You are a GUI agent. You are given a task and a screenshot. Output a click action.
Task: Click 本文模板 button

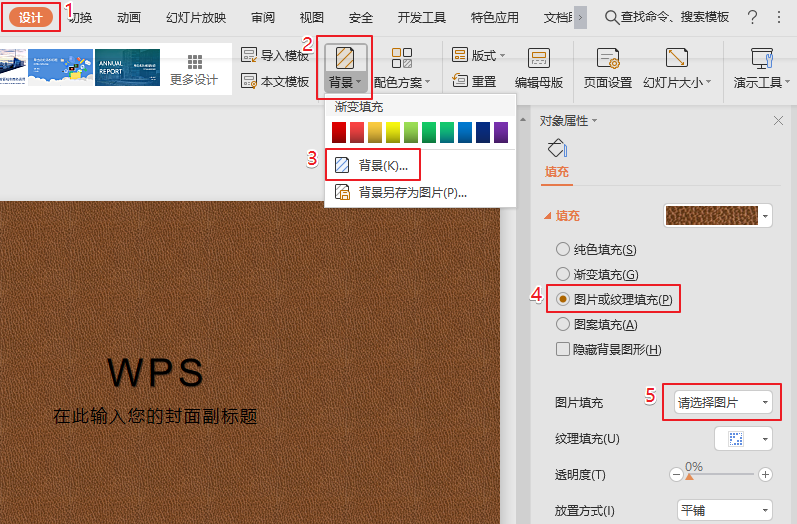[x=275, y=81]
